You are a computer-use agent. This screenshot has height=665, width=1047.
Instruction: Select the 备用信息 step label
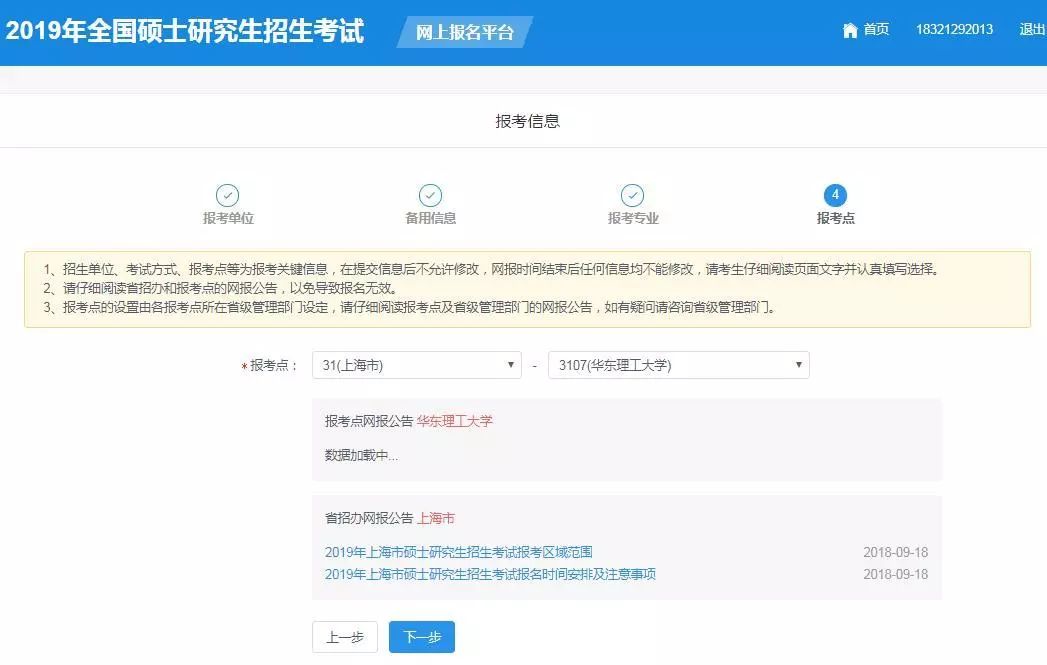(x=430, y=219)
